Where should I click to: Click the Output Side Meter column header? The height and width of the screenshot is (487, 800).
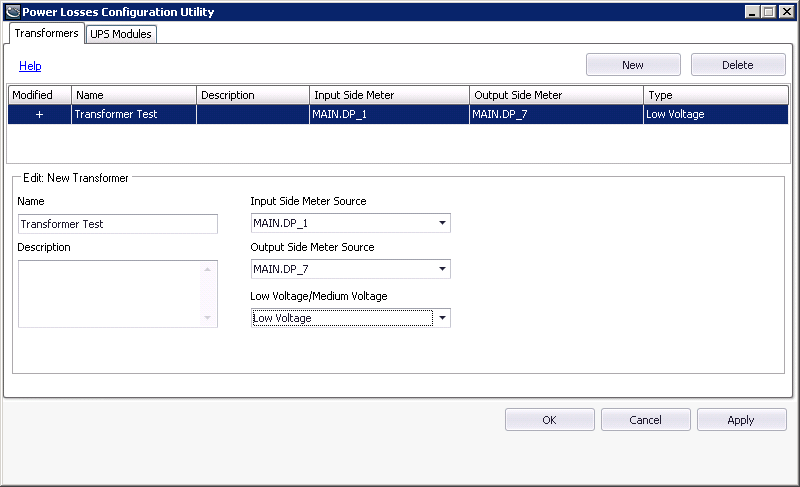(x=555, y=95)
